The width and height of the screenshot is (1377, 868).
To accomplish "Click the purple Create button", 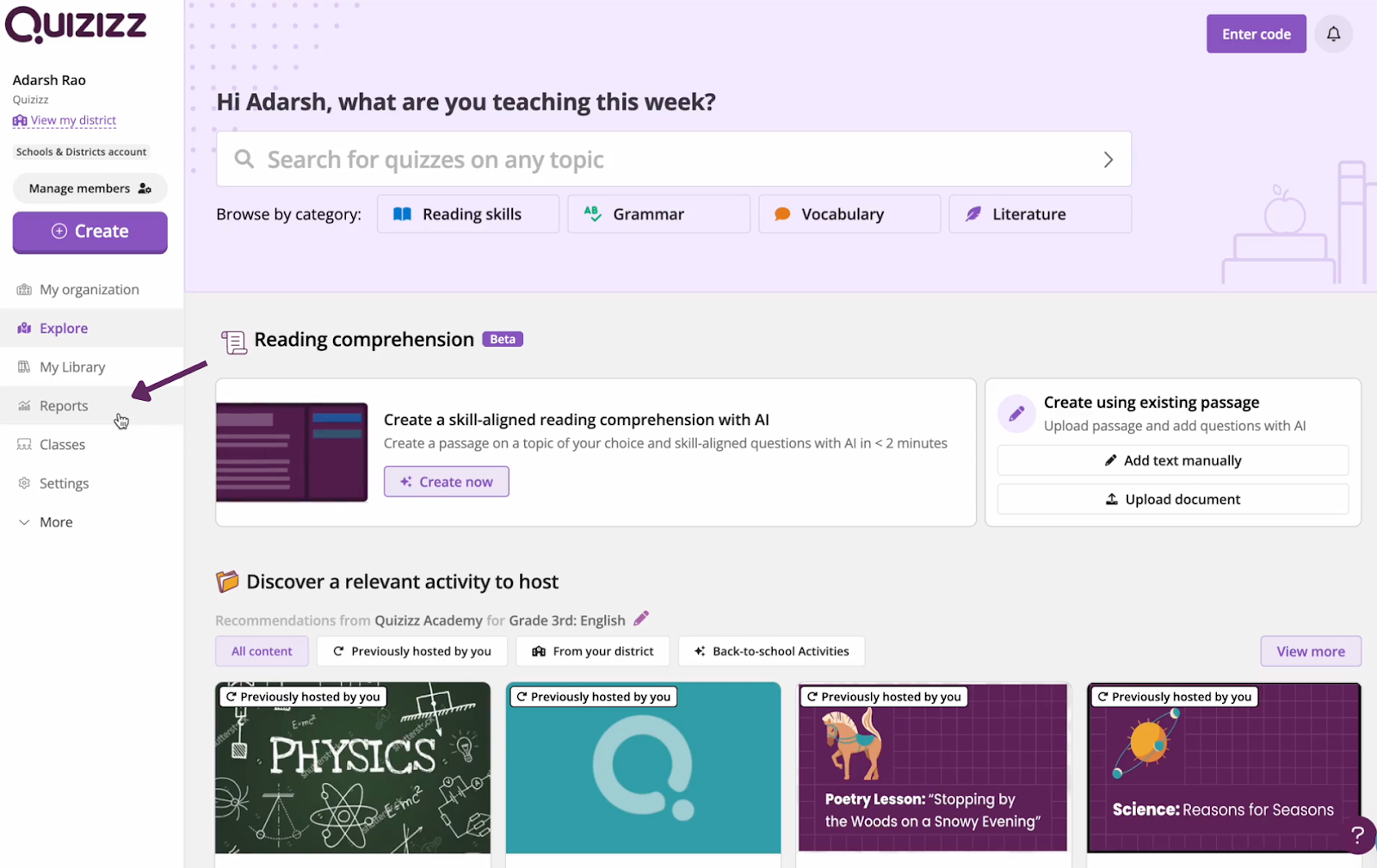I will [x=90, y=231].
